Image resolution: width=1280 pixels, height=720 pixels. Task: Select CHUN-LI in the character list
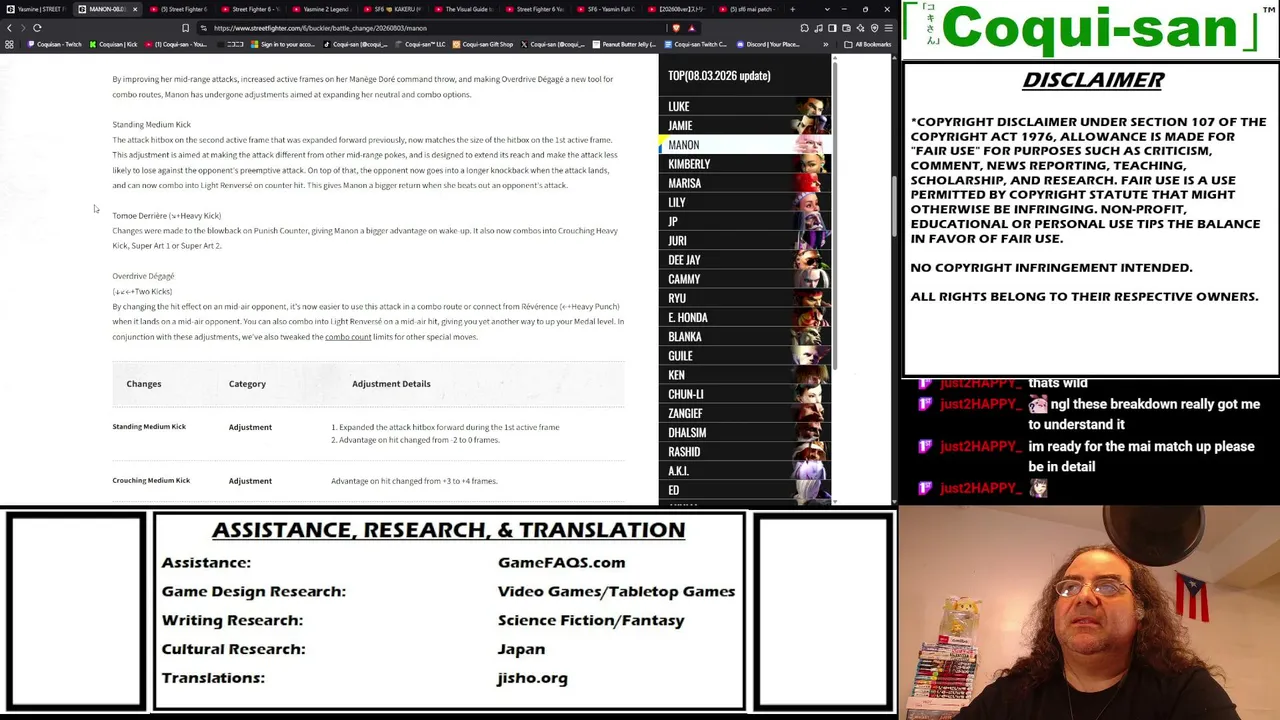point(745,394)
